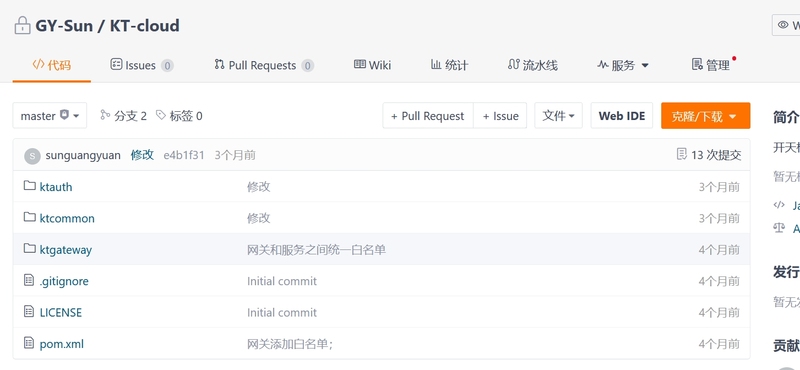Click the pulse icon beside 服务
Viewport: 800px width, 370px height.
click(x=603, y=65)
